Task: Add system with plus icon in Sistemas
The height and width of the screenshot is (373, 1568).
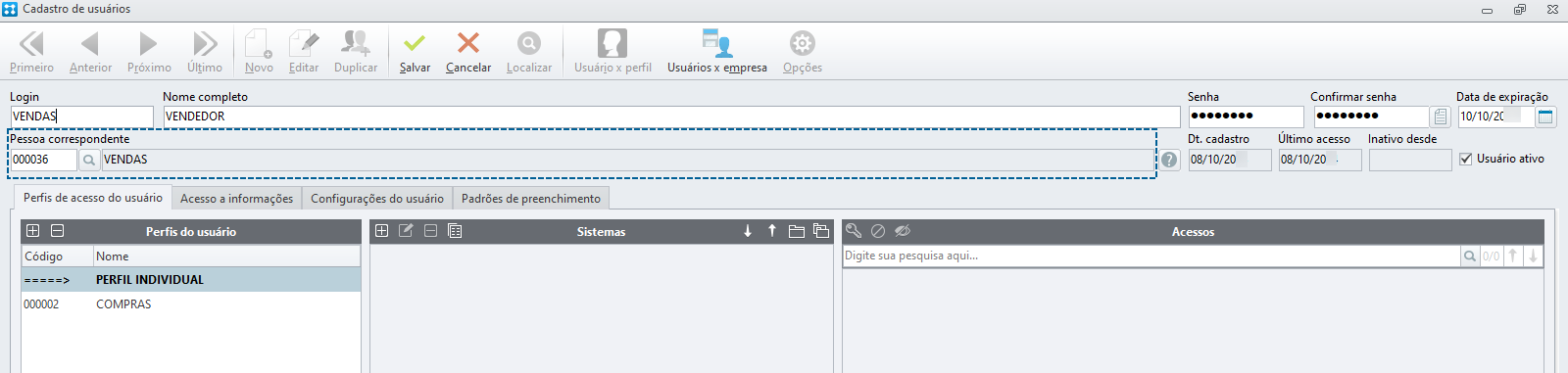Action: tap(382, 231)
